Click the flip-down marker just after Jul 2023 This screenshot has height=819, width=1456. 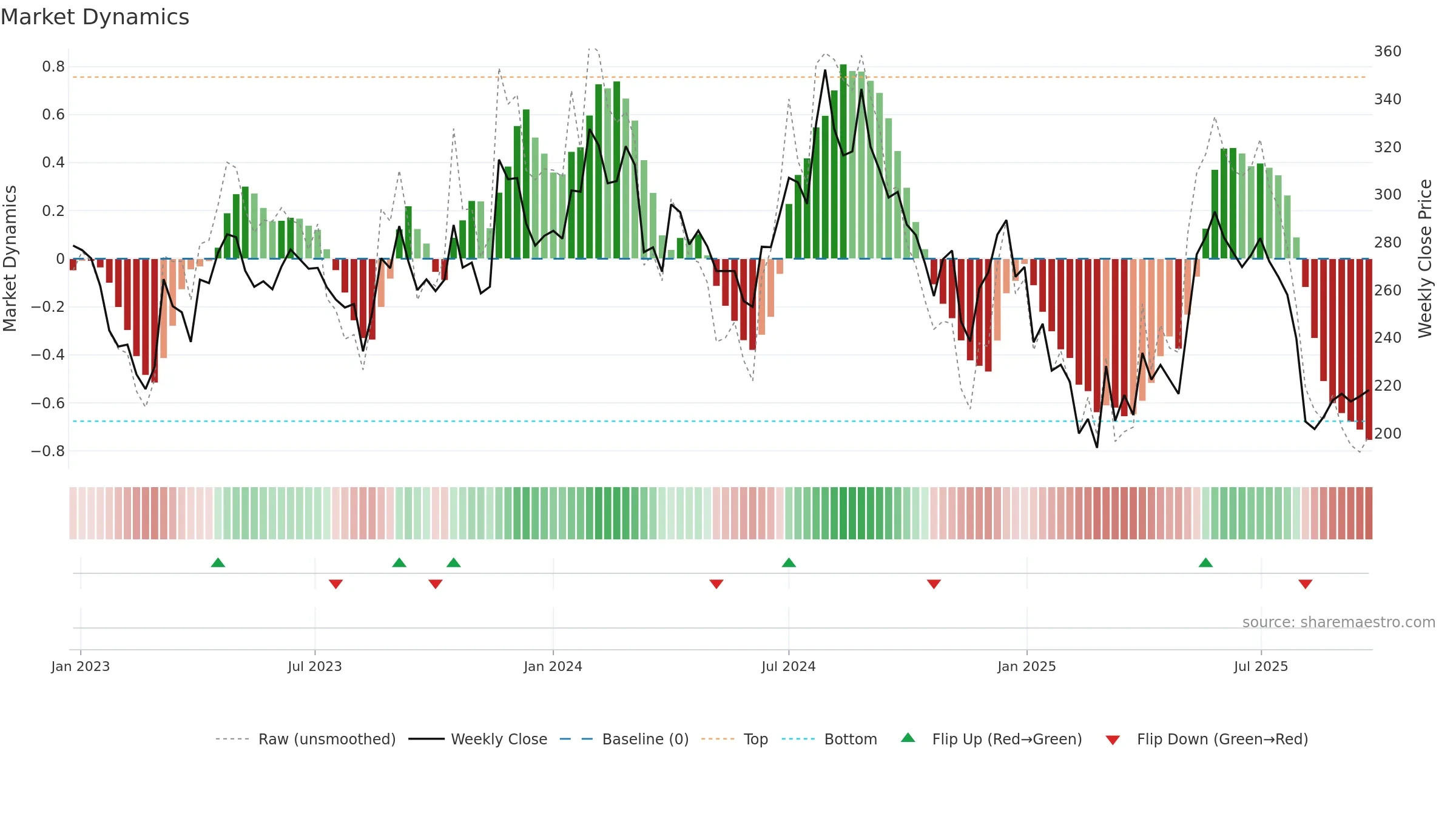(335, 584)
